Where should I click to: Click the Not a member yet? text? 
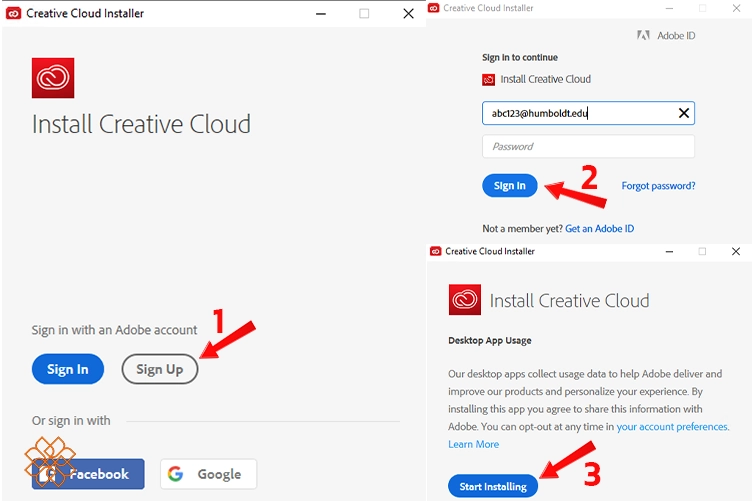pyautogui.click(x=522, y=229)
